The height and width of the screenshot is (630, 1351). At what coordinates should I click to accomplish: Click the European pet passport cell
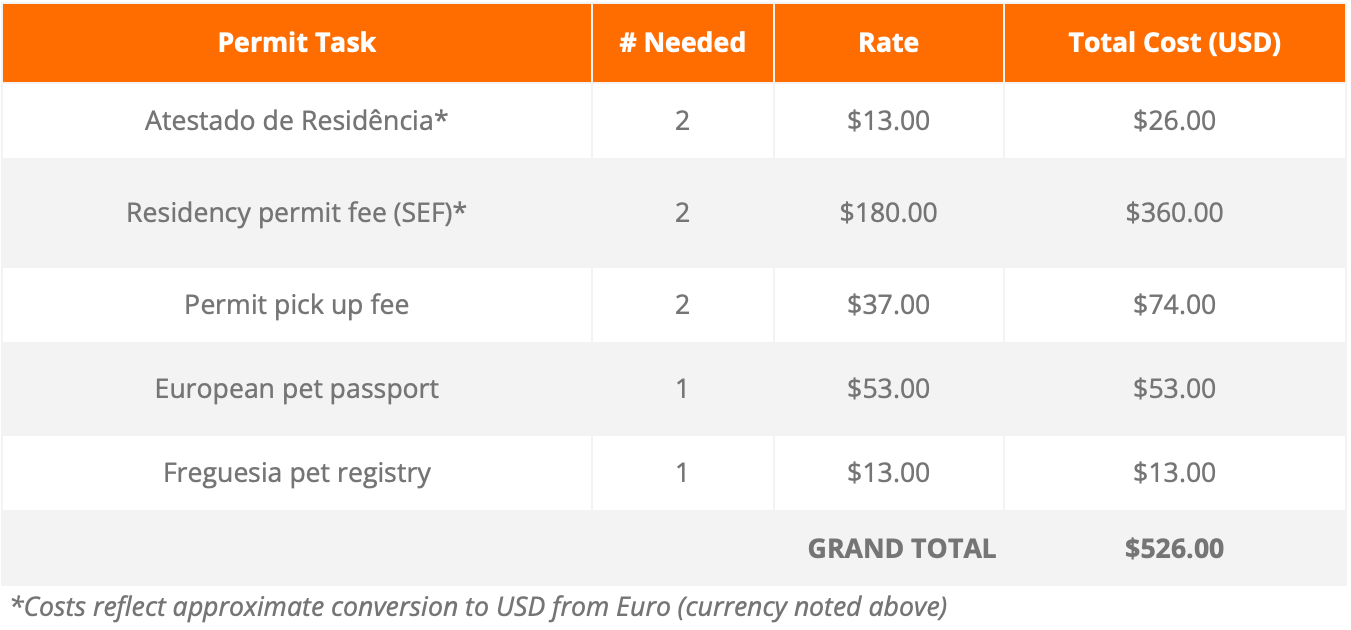click(297, 388)
